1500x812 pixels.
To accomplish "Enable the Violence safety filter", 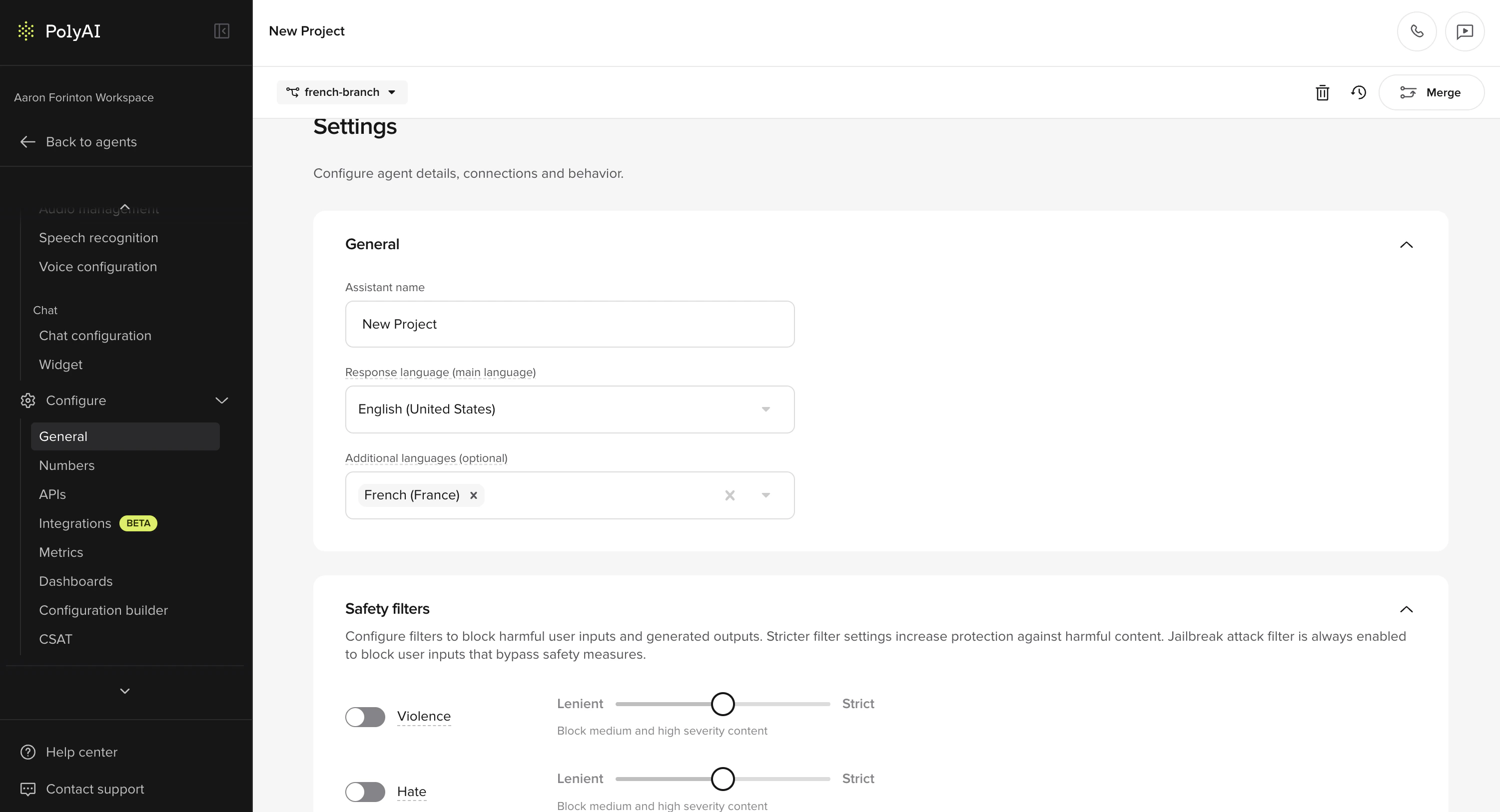I will pyautogui.click(x=365, y=717).
